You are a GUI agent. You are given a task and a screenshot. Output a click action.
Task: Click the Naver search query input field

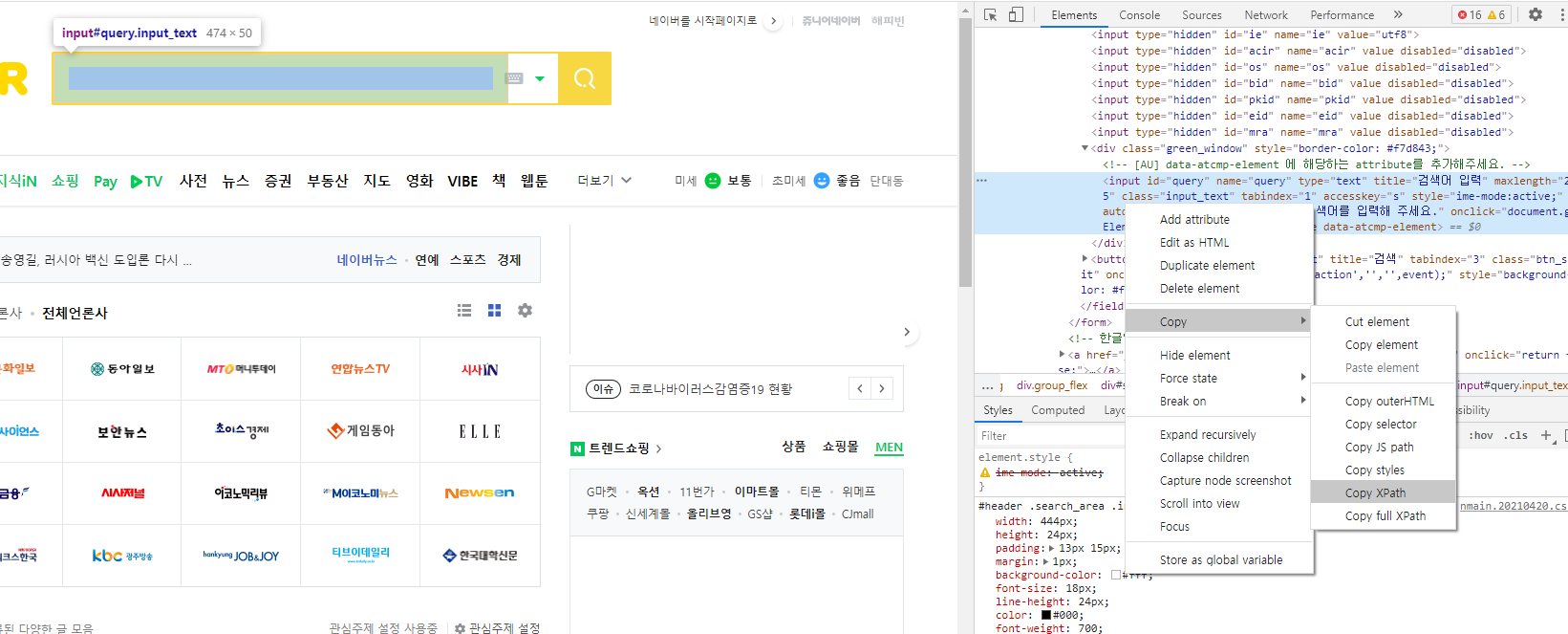point(280,78)
